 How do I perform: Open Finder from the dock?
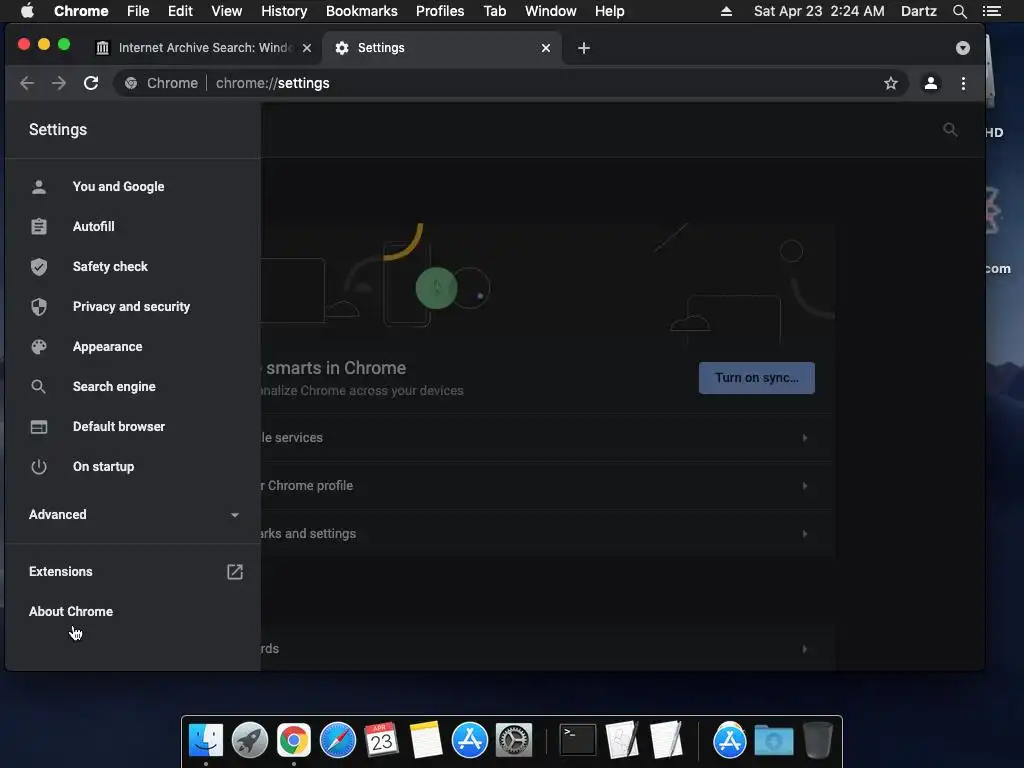pyautogui.click(x=206, y=740)
